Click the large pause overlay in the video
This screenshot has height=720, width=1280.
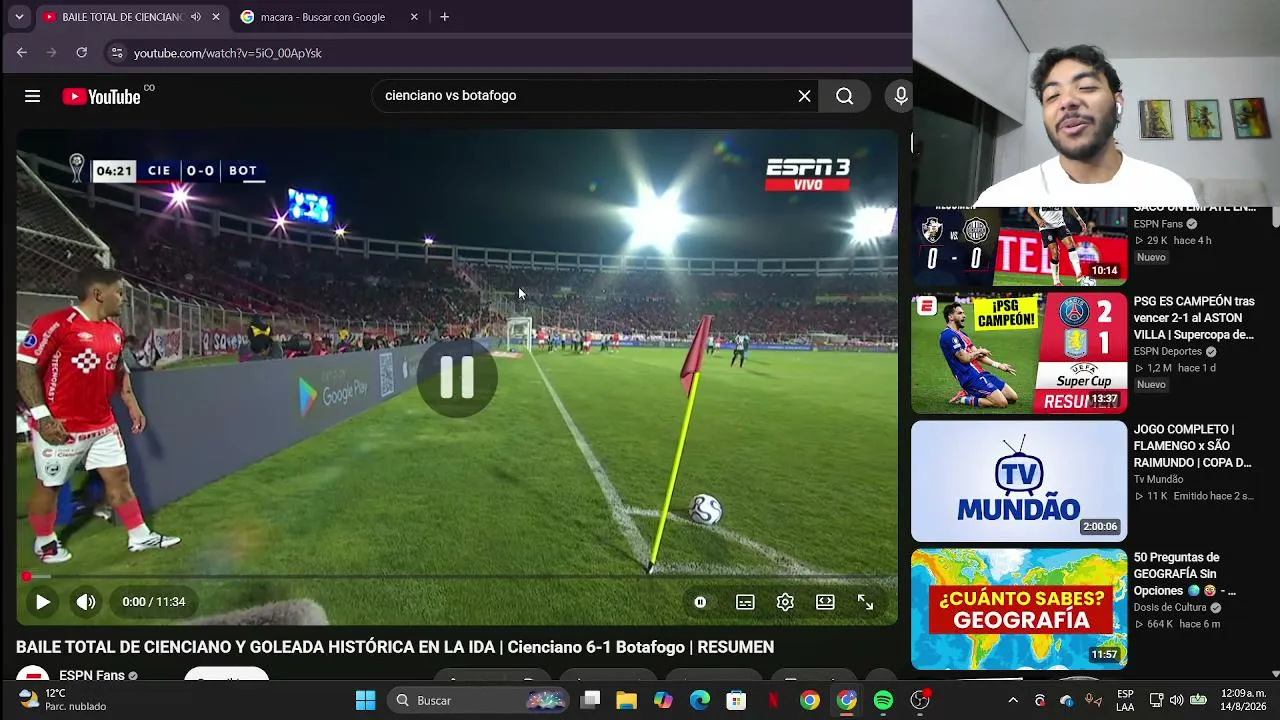pyautogui.click(x=457, y=377)
